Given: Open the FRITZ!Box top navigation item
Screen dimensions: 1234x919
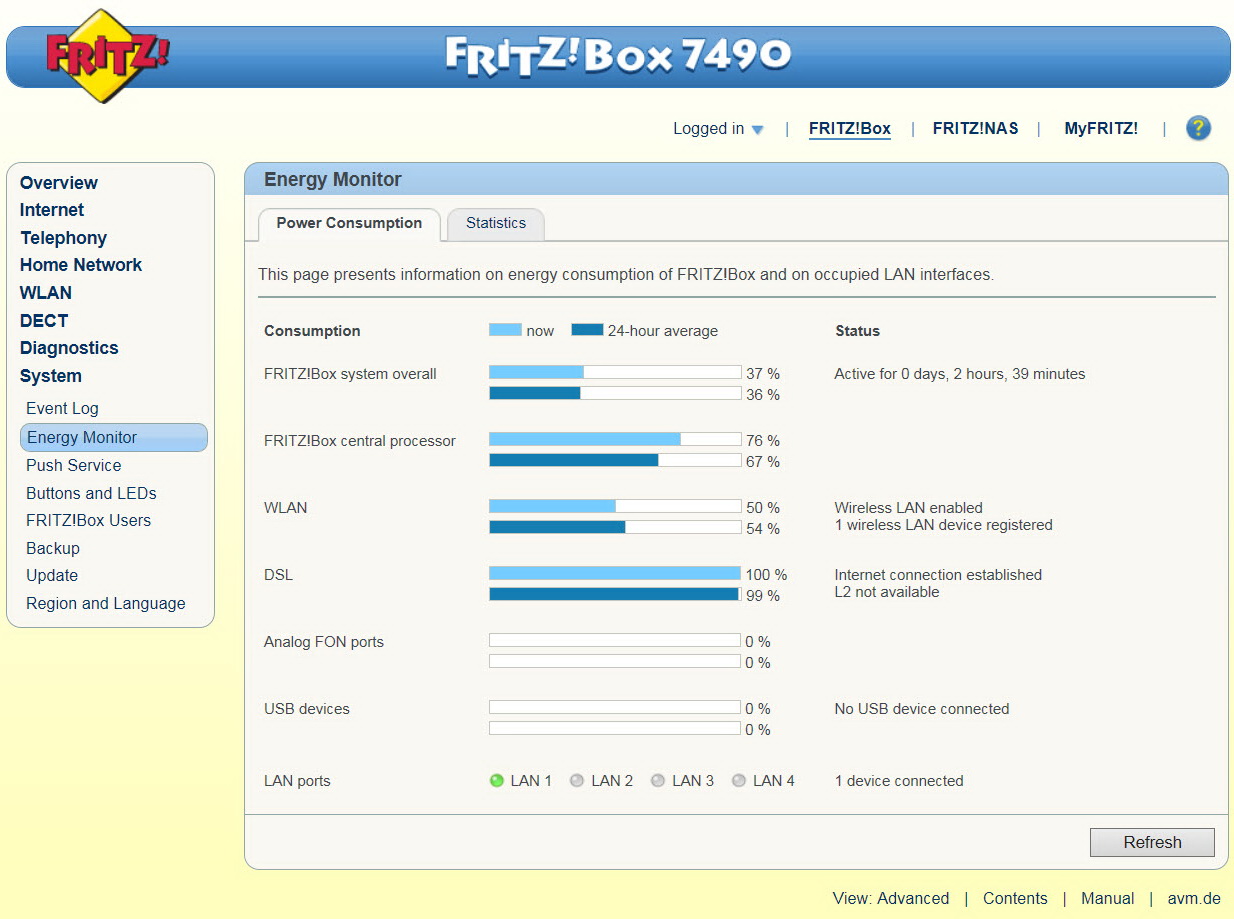Looking at the screenshot, I should pos(850,129).
